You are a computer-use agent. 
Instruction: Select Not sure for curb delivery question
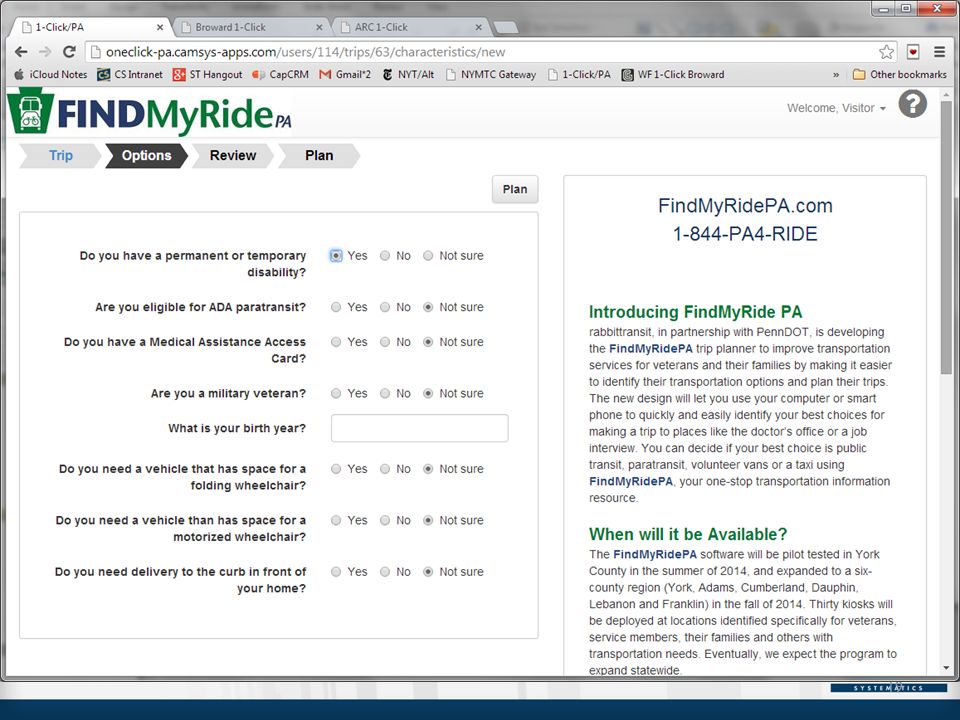point(428,572)
